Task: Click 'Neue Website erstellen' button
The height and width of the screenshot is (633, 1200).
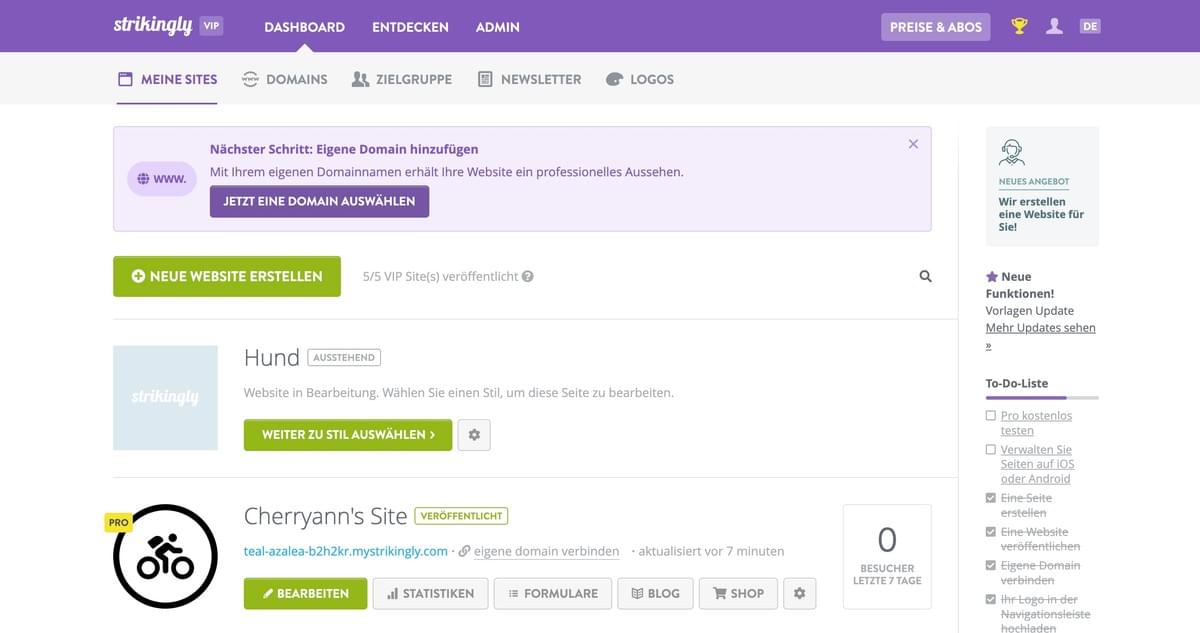Action: 227,276
